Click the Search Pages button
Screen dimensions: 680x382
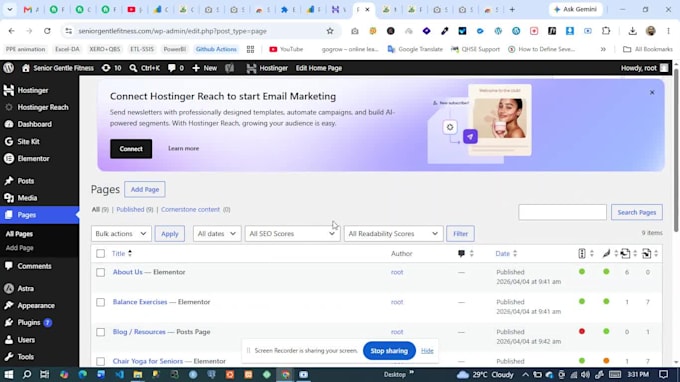[x=637, y=212]
